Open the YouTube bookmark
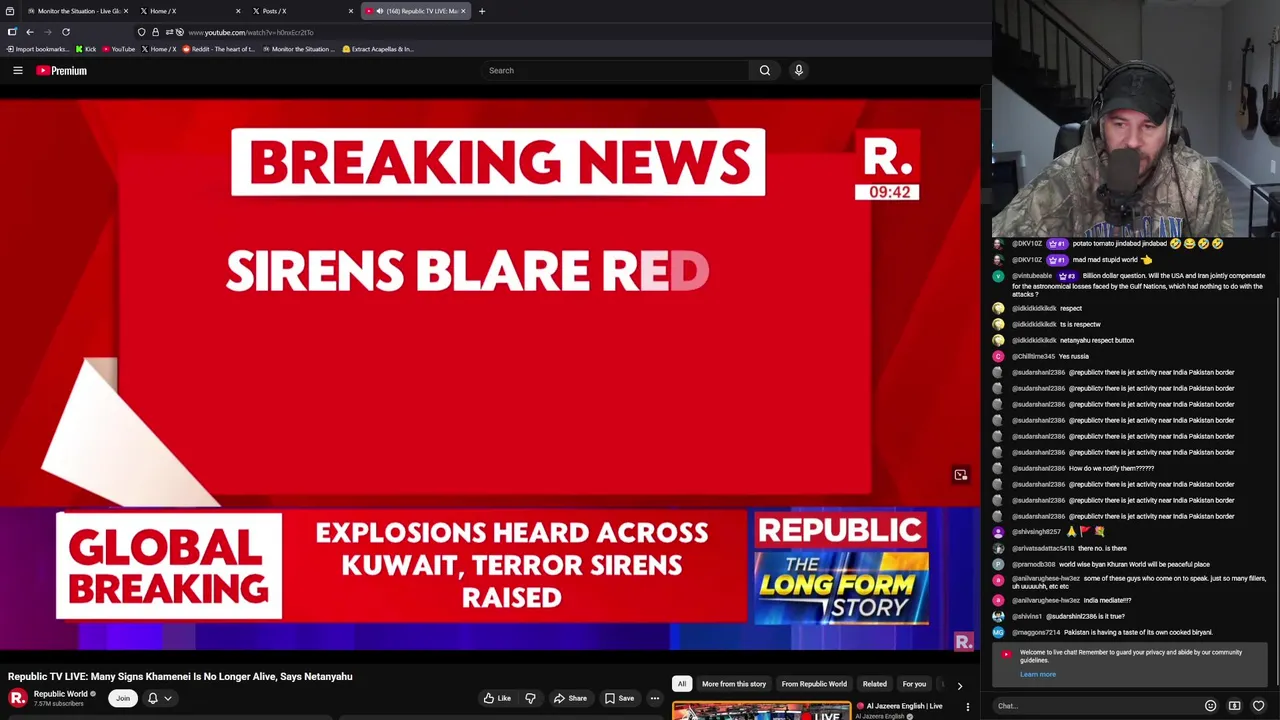 118,49
